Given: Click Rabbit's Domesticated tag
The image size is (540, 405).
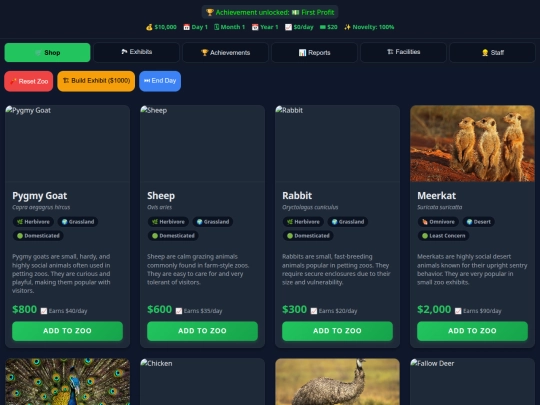Looking at the screenshot, I should (x=308, y=236).
